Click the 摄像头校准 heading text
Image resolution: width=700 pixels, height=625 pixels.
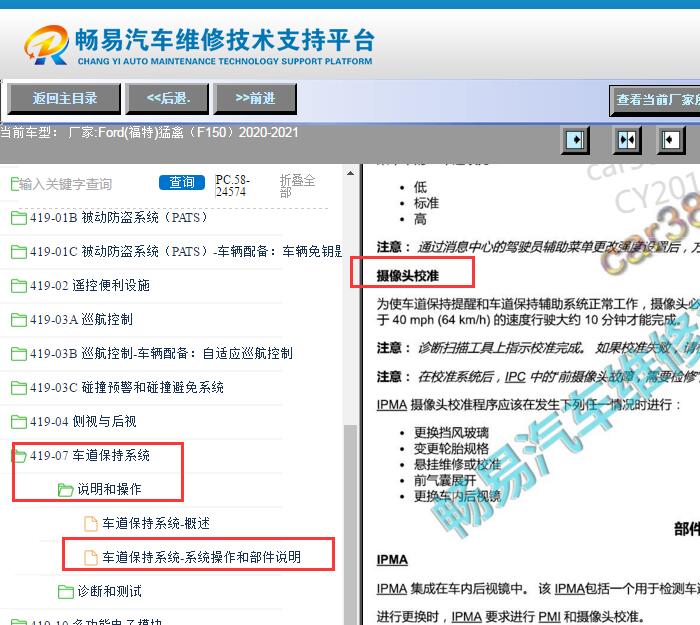pos(408,276)
